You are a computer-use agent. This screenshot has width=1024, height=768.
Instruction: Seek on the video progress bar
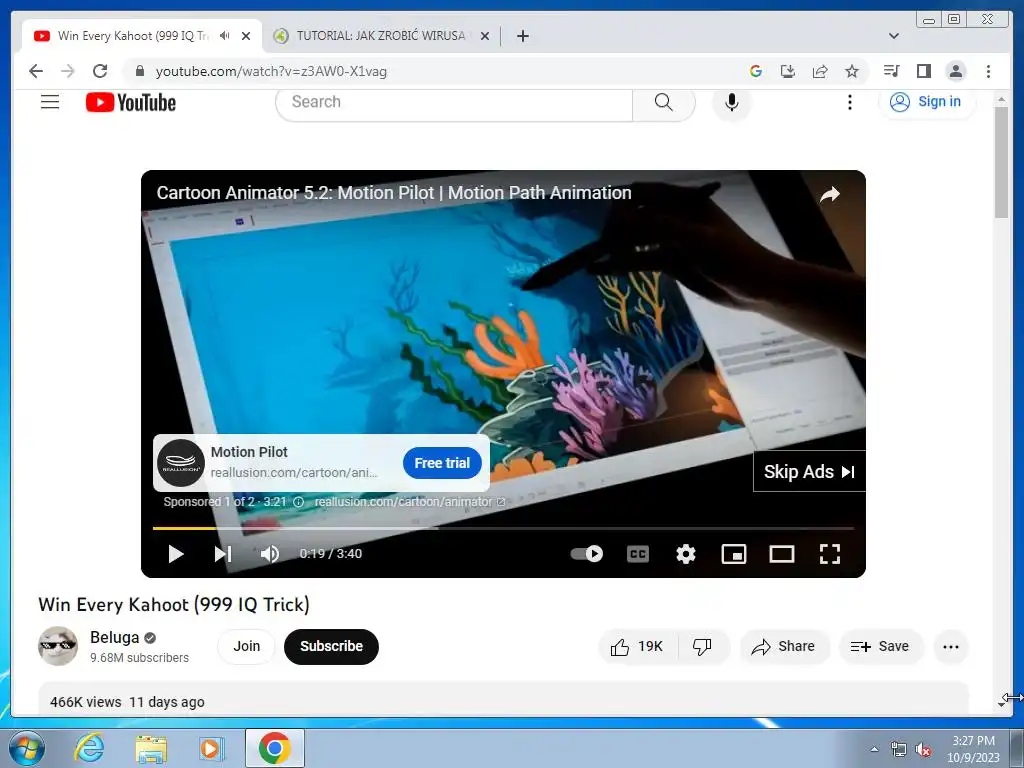tap(503, 528)
